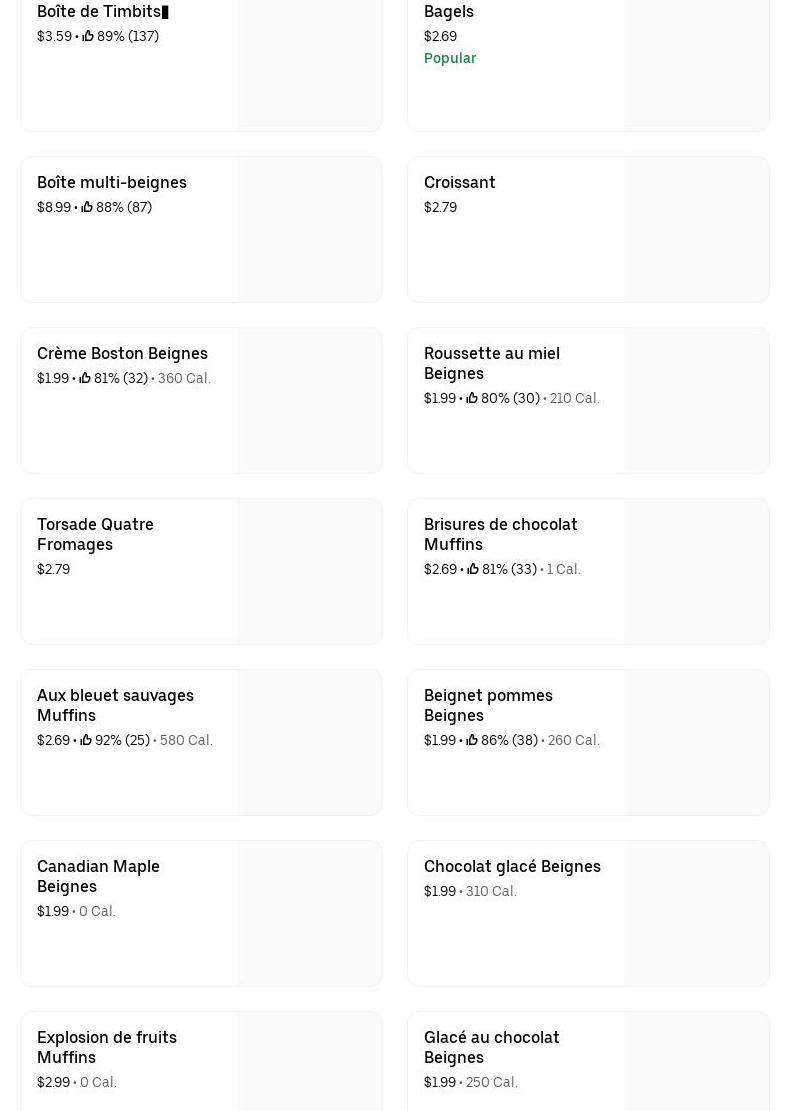Open Canadian Maple Beignes item

click(x=98, y=876)
